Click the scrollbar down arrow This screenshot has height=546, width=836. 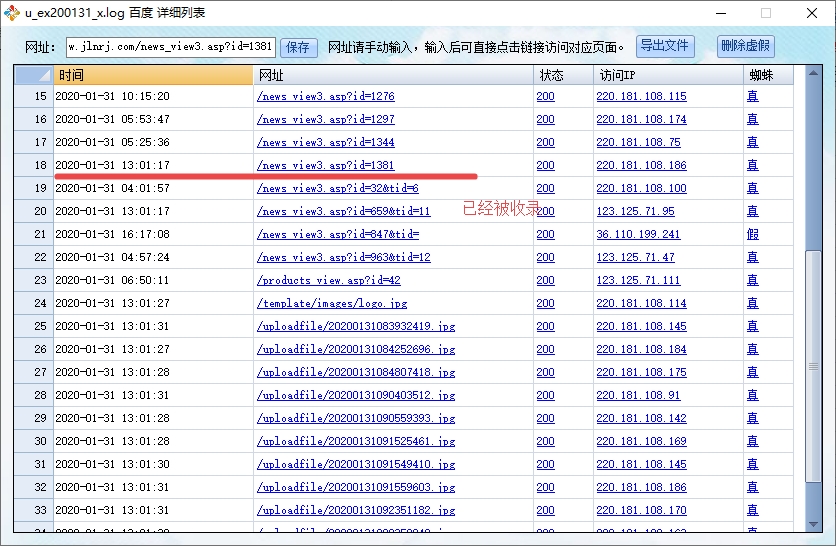(x=811, y=523)
